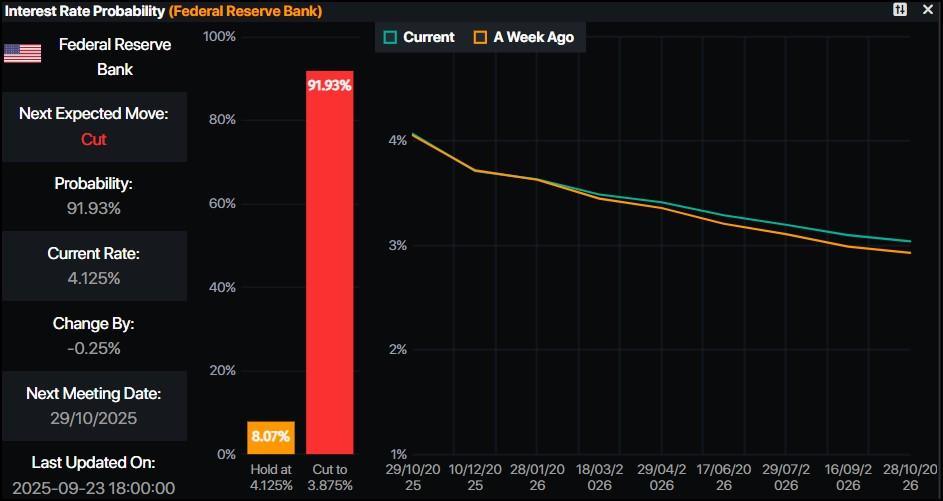Image resolution: width=943 pixels, height=501 pixels.
Task: Click the Probability 91.93% row
Action: [94, 196]
